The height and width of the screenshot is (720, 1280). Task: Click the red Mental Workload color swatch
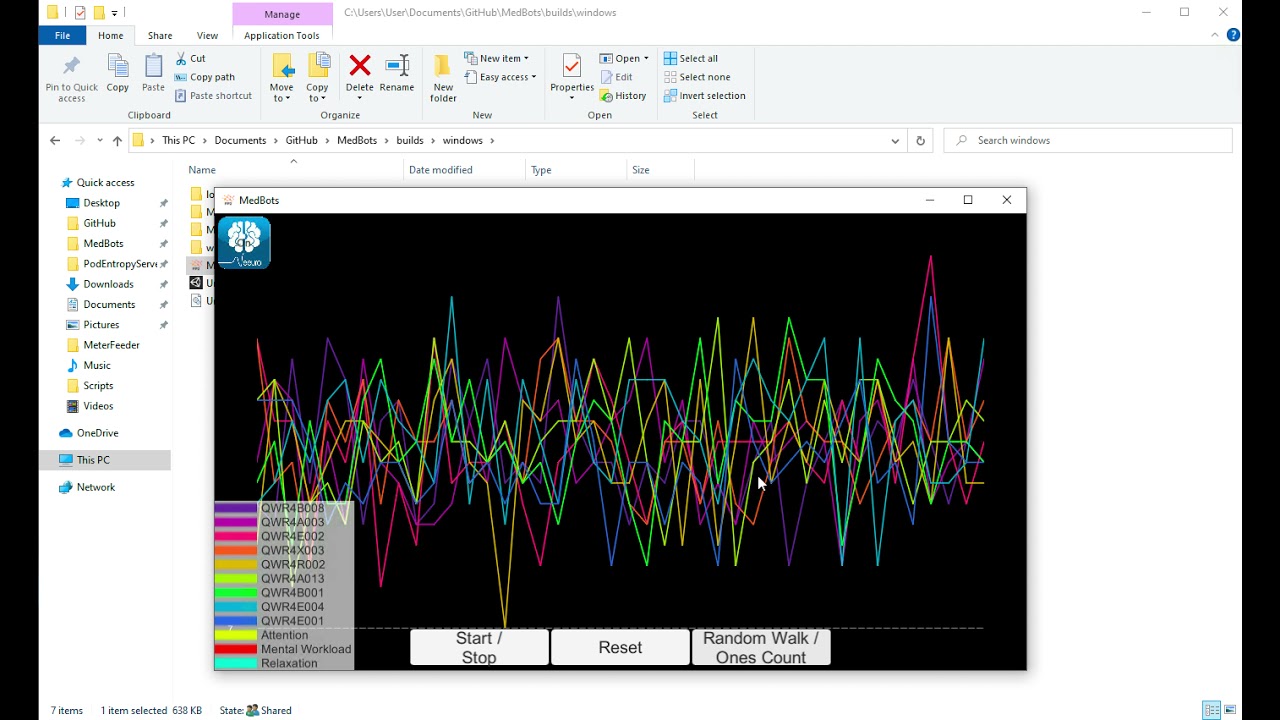236,650
